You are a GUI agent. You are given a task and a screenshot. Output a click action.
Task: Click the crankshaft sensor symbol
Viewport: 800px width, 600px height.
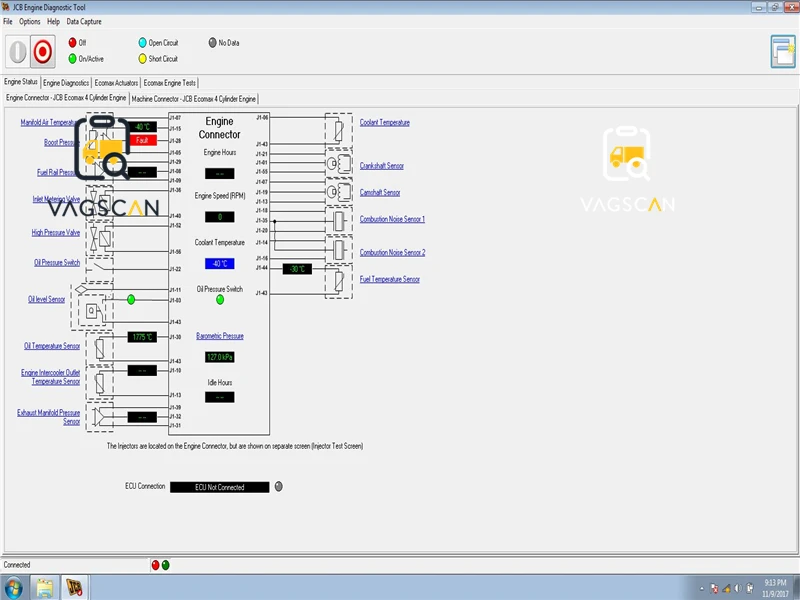pos(339,163)
